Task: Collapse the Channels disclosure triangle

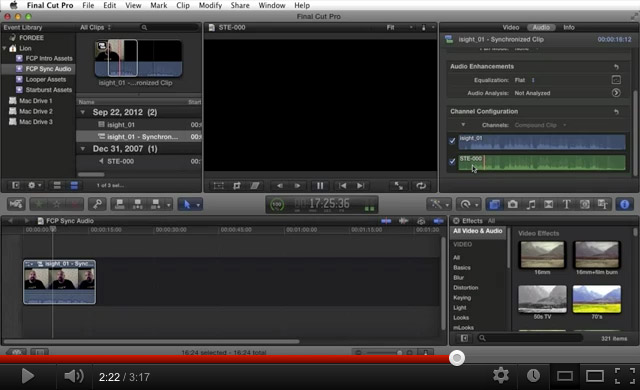Action: 463,125
